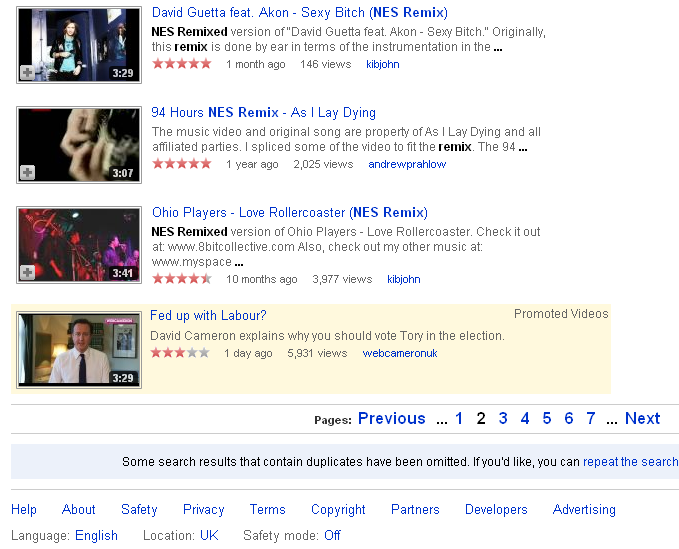Open the 94 Hours NES Remix title link

[263, 113]
